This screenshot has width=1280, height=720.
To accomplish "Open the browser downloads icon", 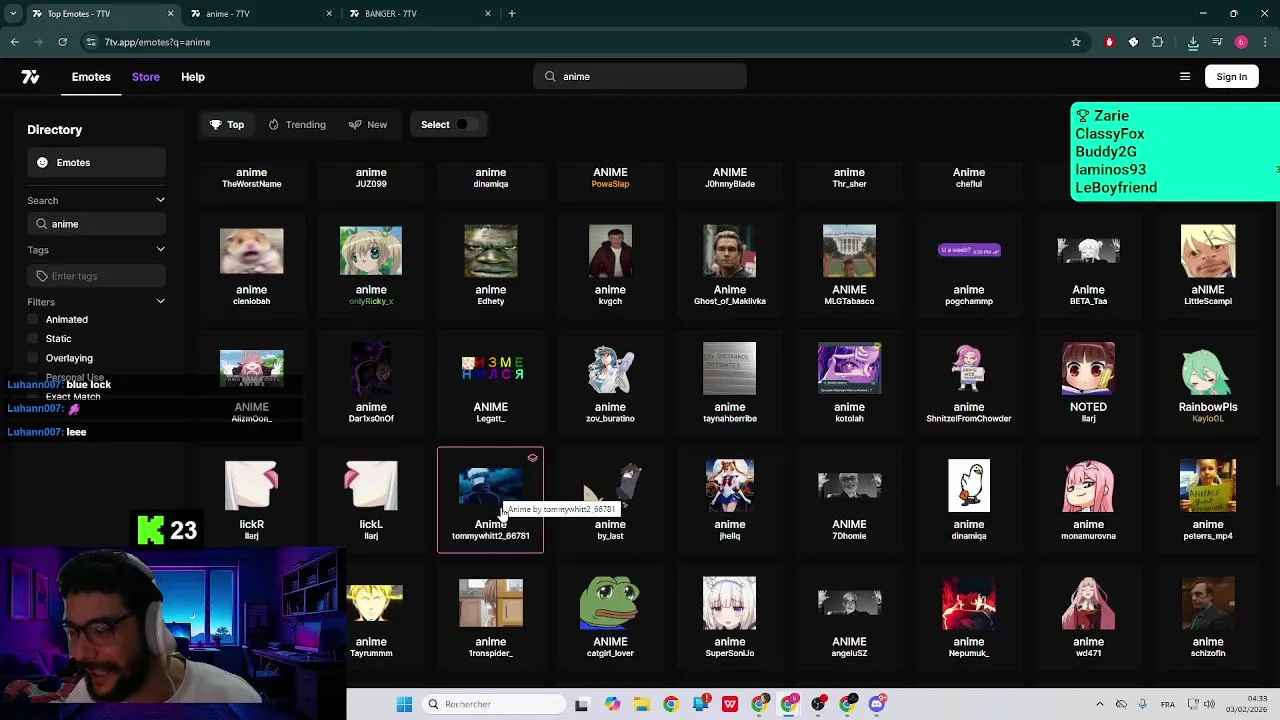I will (1193, 42).
